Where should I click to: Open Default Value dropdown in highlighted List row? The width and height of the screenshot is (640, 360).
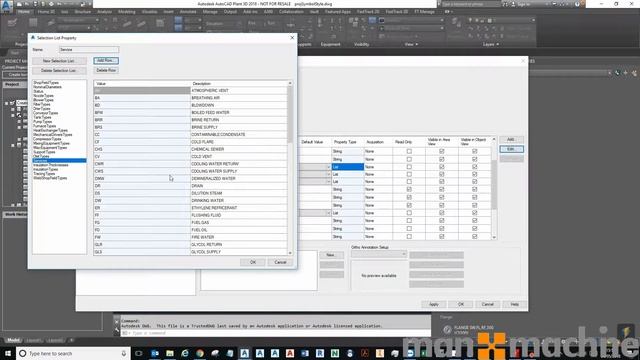pyautogui.click(x=328, y=167)
